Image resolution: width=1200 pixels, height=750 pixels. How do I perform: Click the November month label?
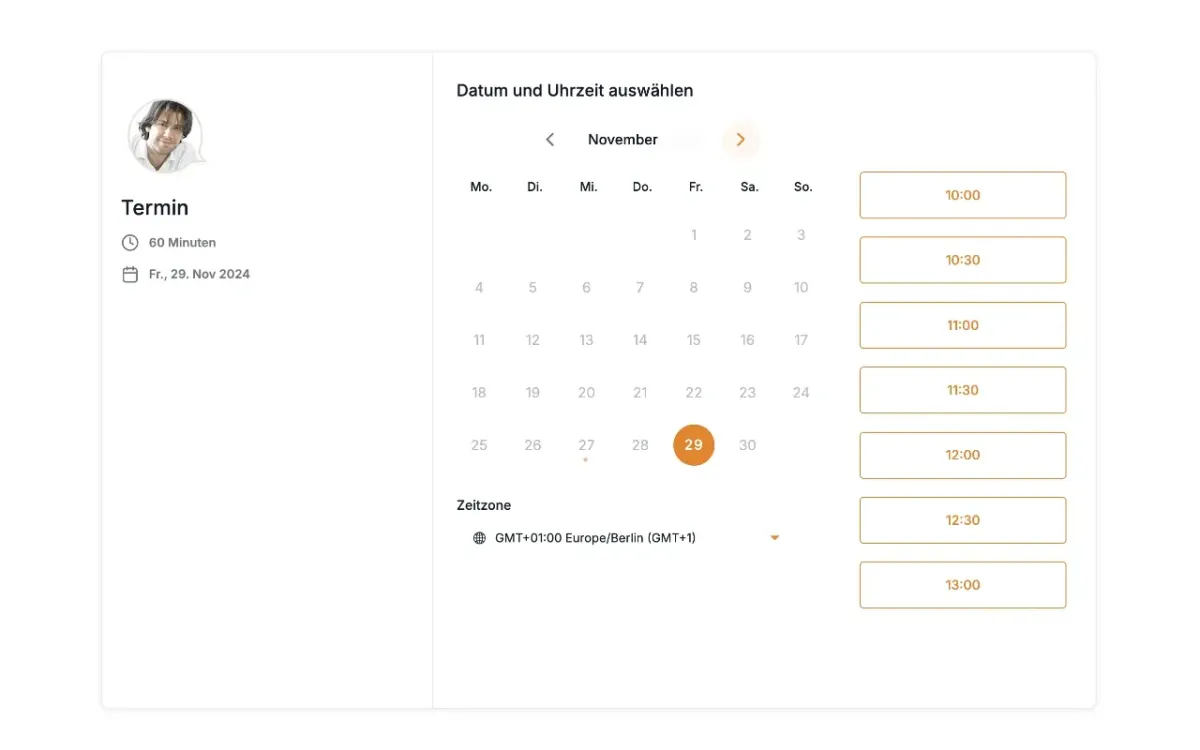[x=623, y=140]
